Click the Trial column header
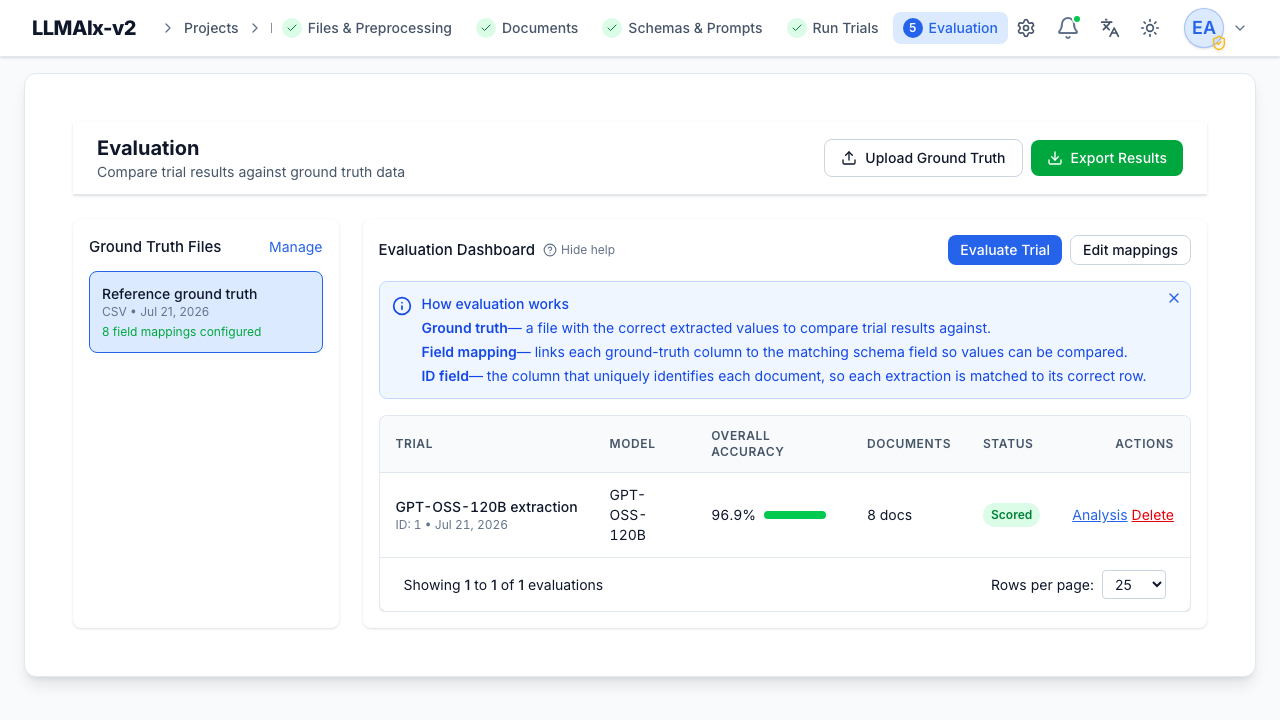This screenshot has height=720, width=1280. pos(414,444)
